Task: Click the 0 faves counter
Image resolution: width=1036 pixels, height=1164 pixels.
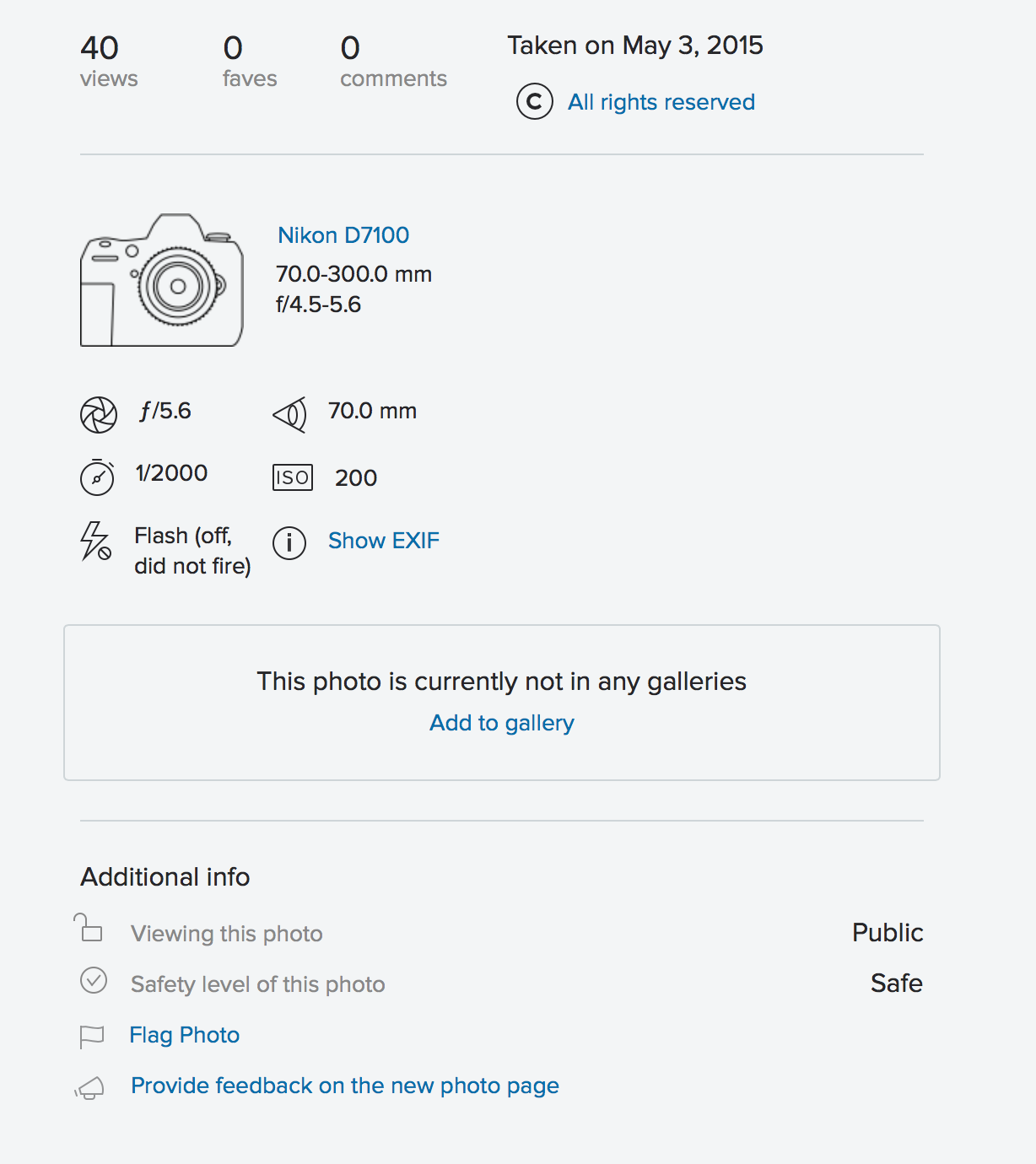Action: [250, 61]
